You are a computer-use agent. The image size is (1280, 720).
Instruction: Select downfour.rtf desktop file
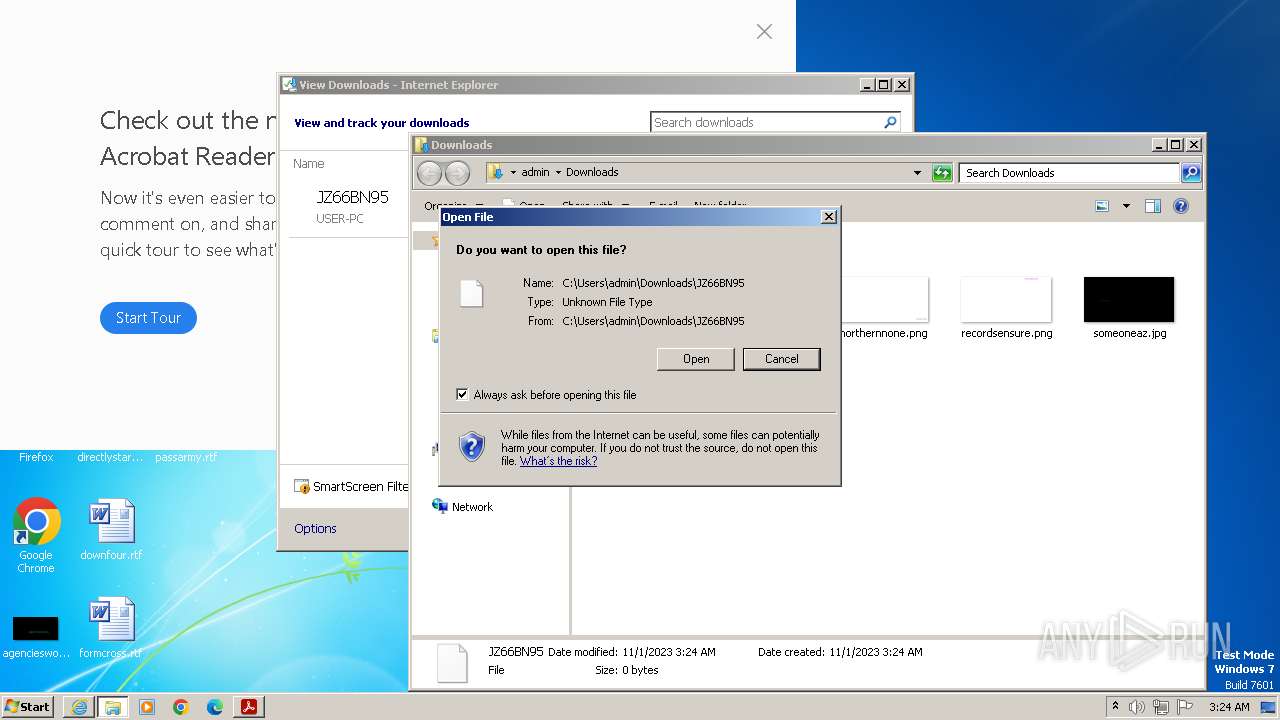pyautogui.click(x=111, y=529)
